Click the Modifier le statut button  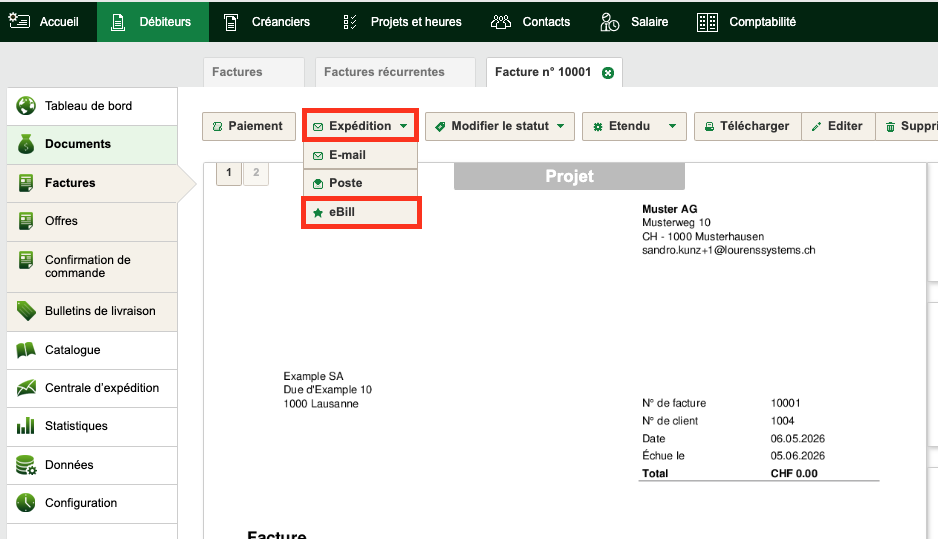[x=500, y=126]
